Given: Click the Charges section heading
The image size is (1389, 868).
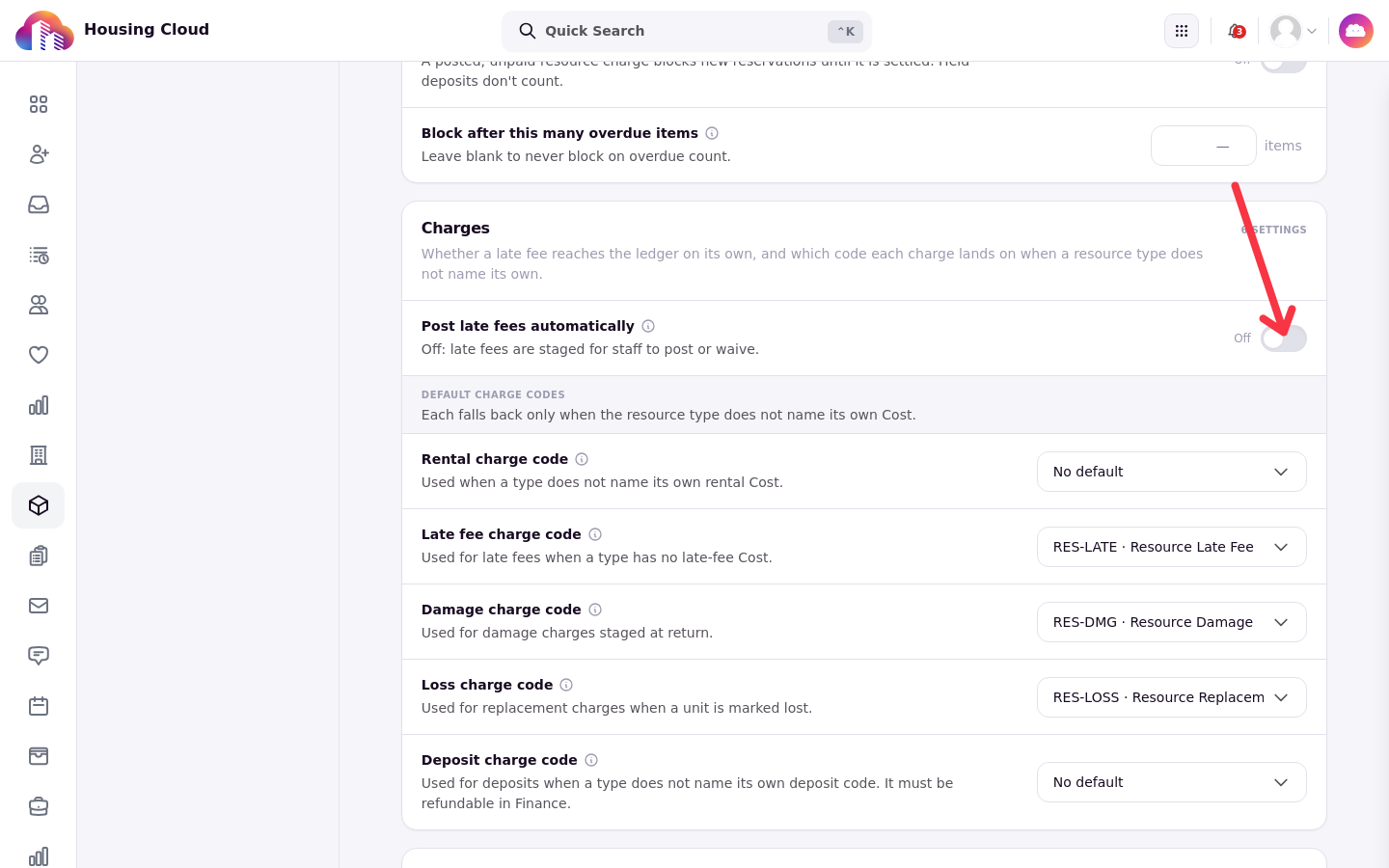Looking at the screenshot, I should [455, 228].
